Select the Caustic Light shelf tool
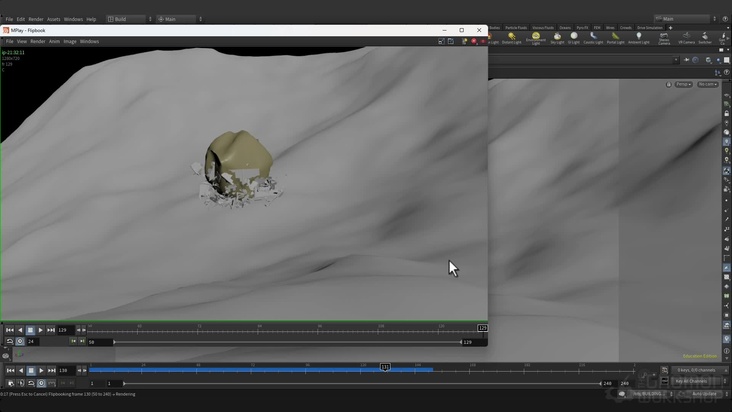732x412 pixels. [x=593, y=38]
